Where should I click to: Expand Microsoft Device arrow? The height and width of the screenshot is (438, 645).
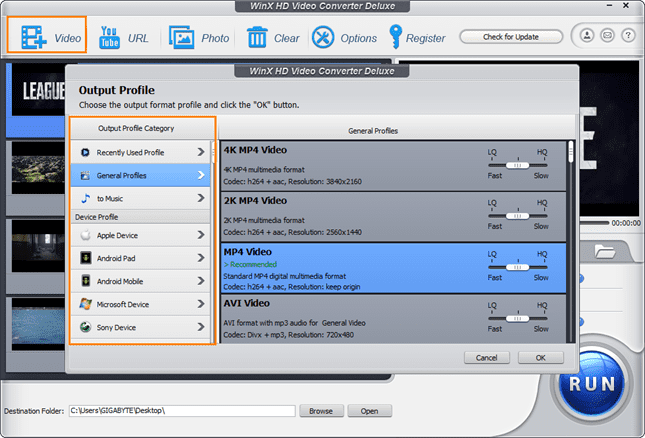(x=201, y=304)
